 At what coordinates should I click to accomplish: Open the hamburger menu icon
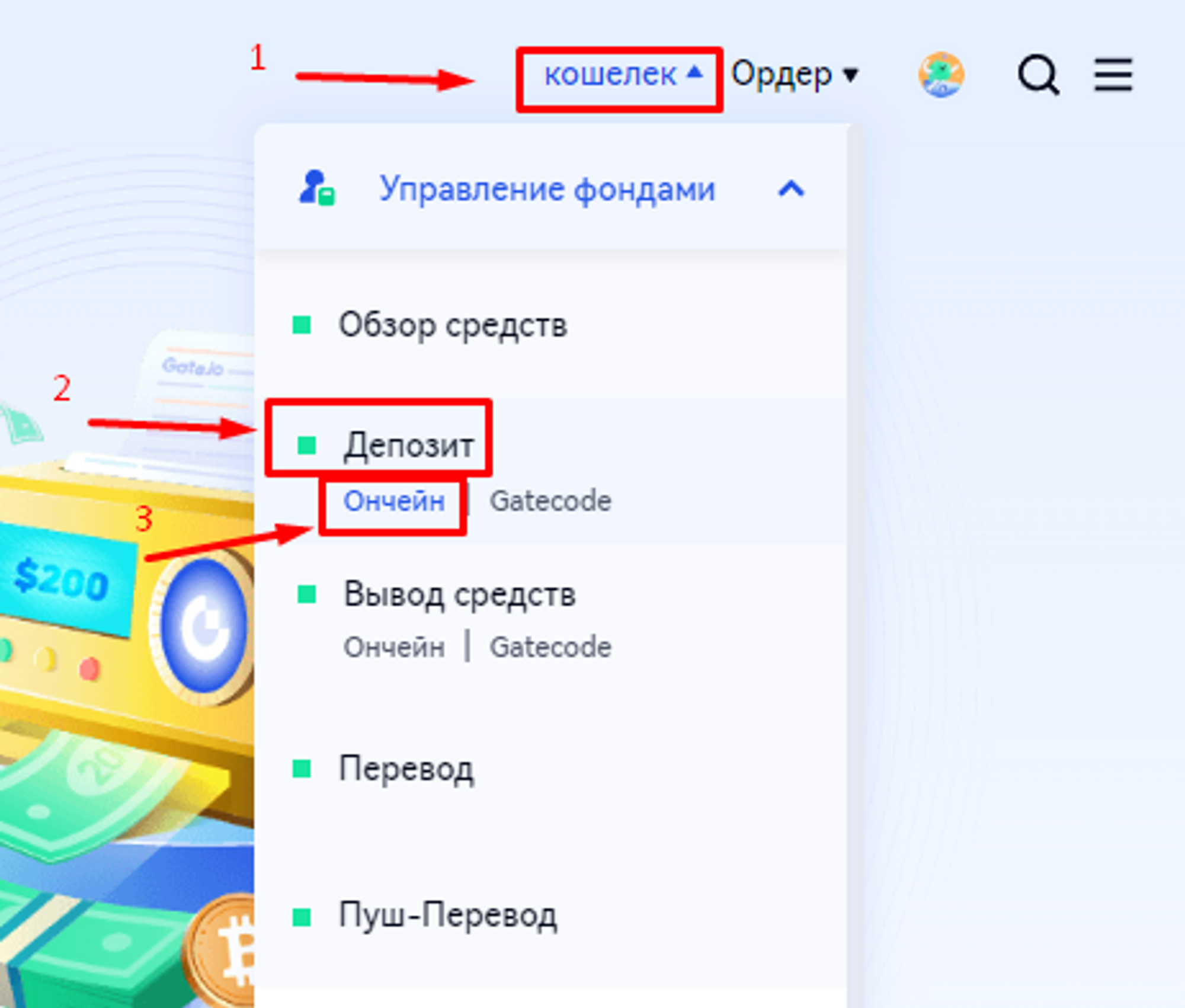(x=1113, y=75)
